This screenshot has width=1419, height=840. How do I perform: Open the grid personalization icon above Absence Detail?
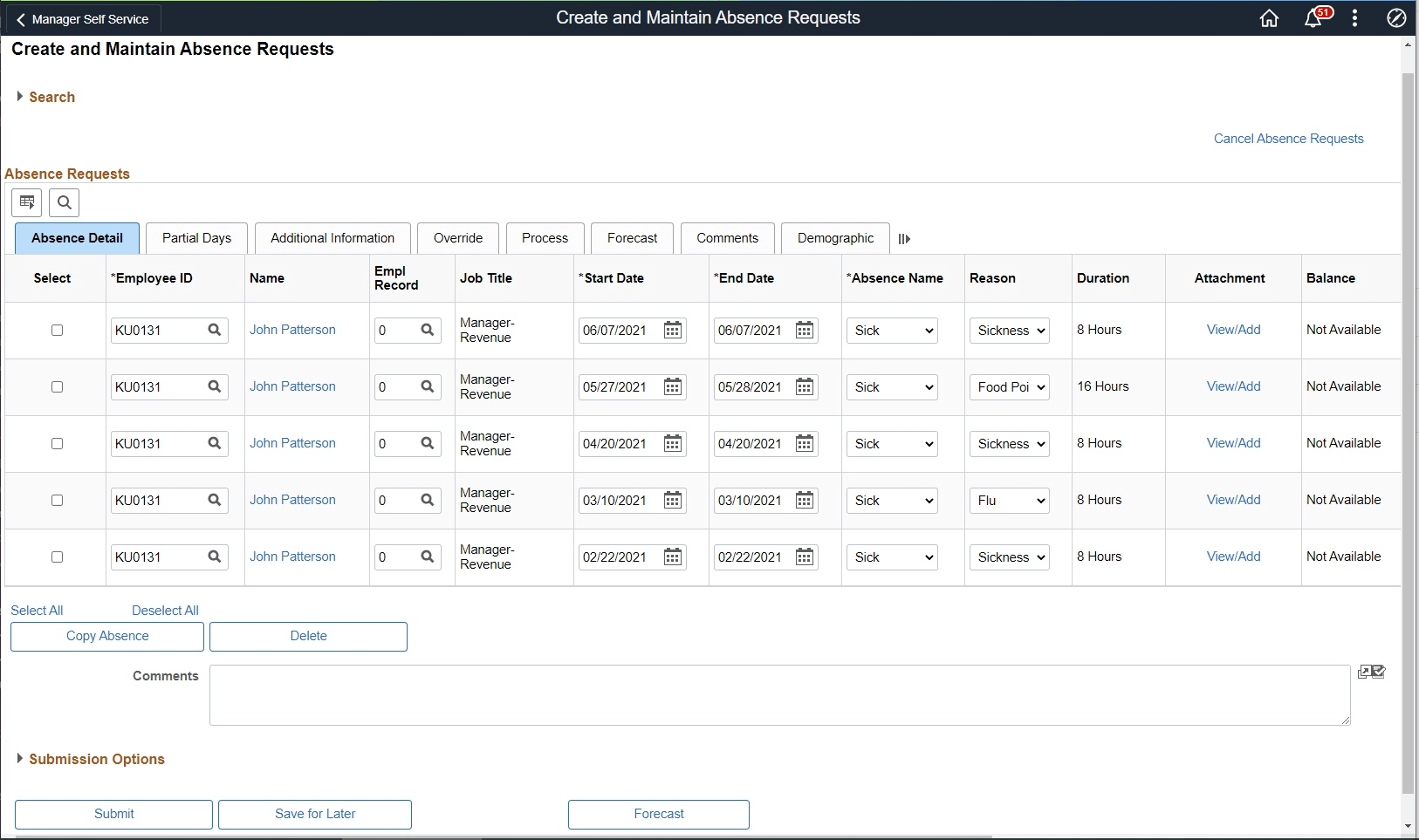(26, 202)
